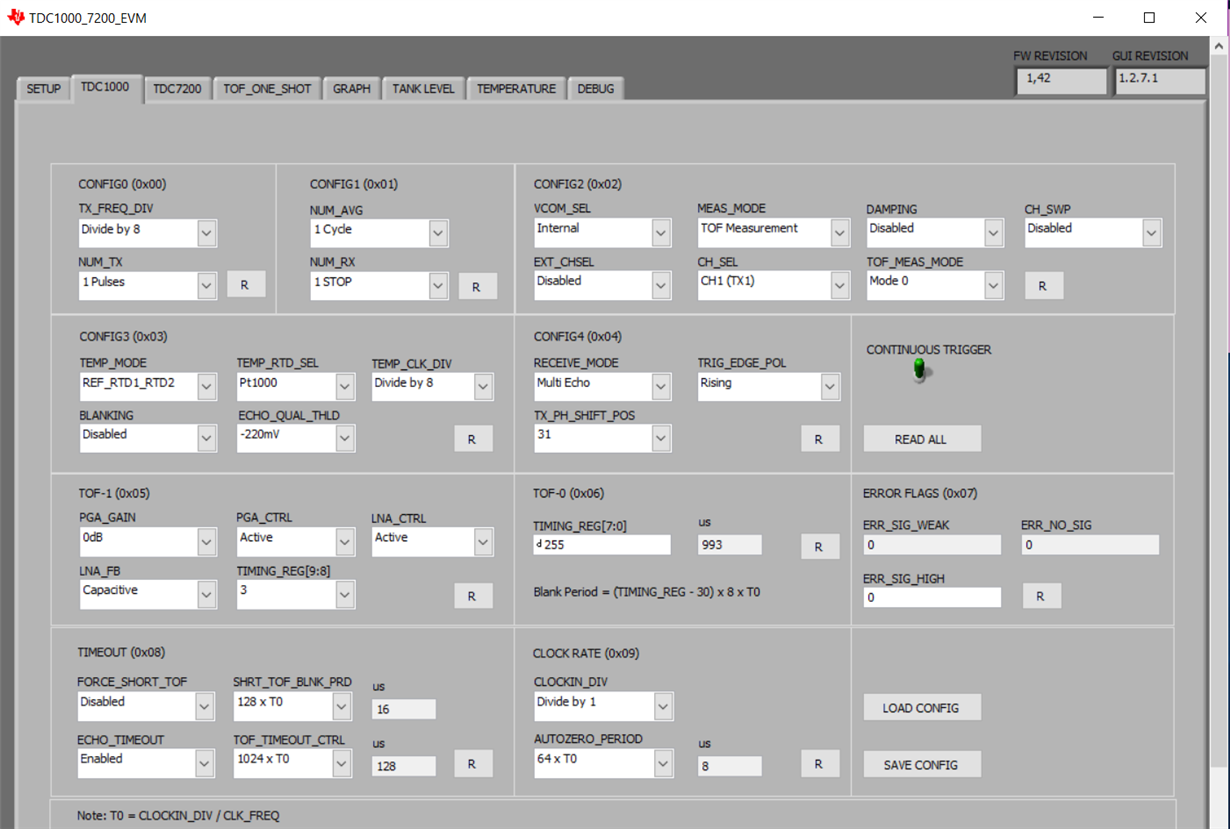The image size is (1230, 829).
Task: Open the CH_SEL dropdown showing CH1 (TX1)
Action: [774, 285]
